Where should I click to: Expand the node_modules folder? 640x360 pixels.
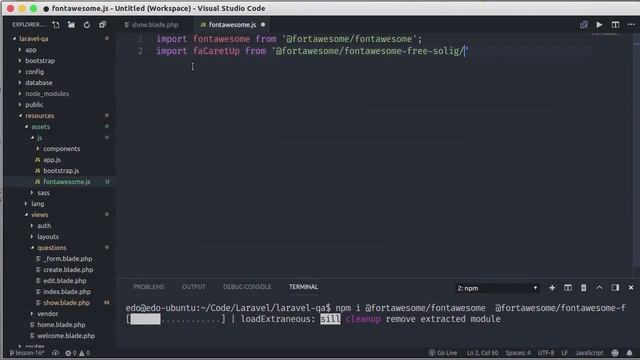point(47,94)
